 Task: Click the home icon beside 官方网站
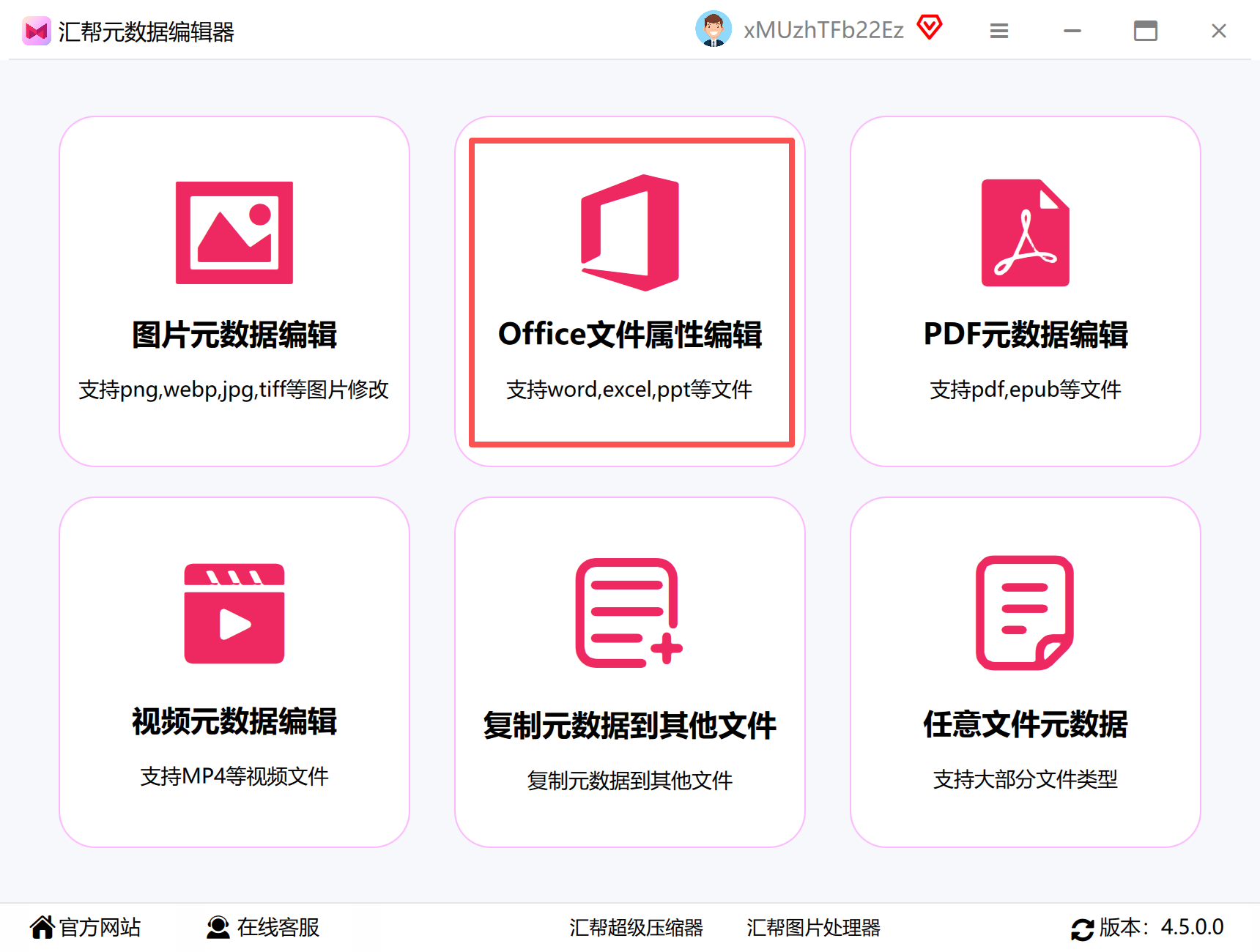42,927
